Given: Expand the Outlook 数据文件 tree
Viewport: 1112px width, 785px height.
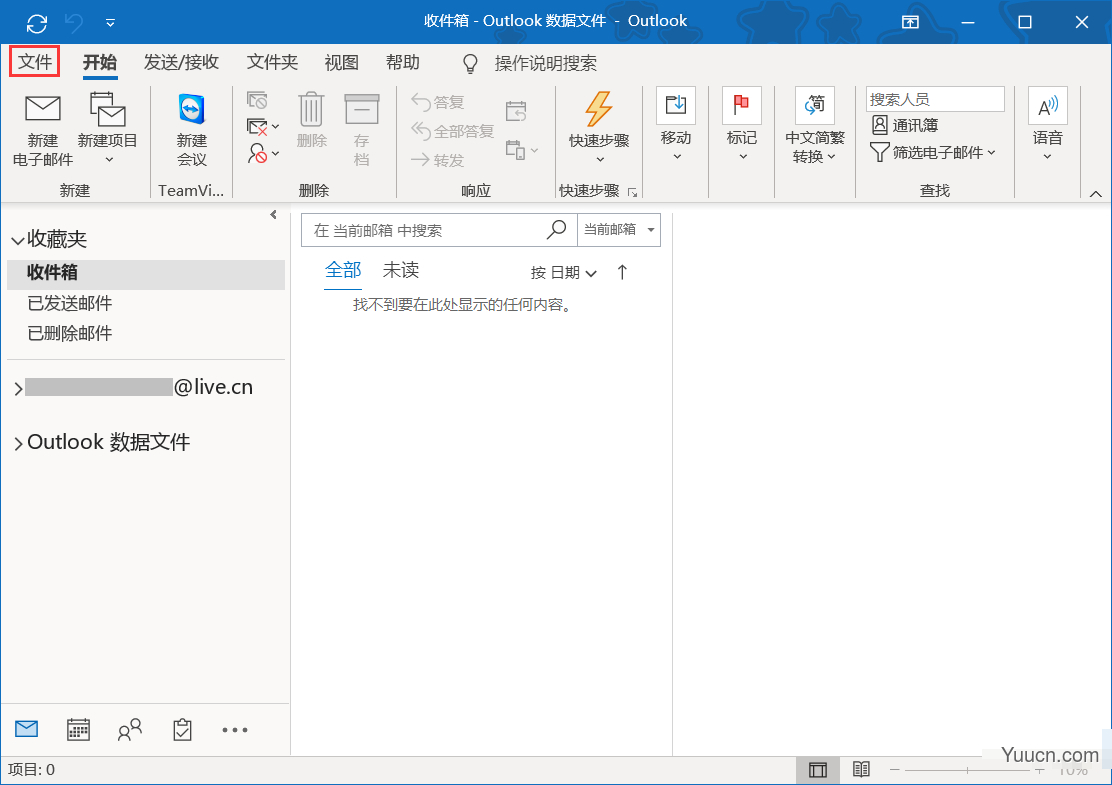Looking at the screenshot, I should [x=18, y=444].
